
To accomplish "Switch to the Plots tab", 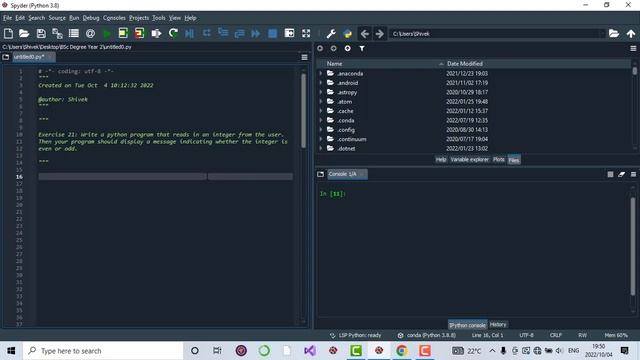I will [x=499, y=160].
